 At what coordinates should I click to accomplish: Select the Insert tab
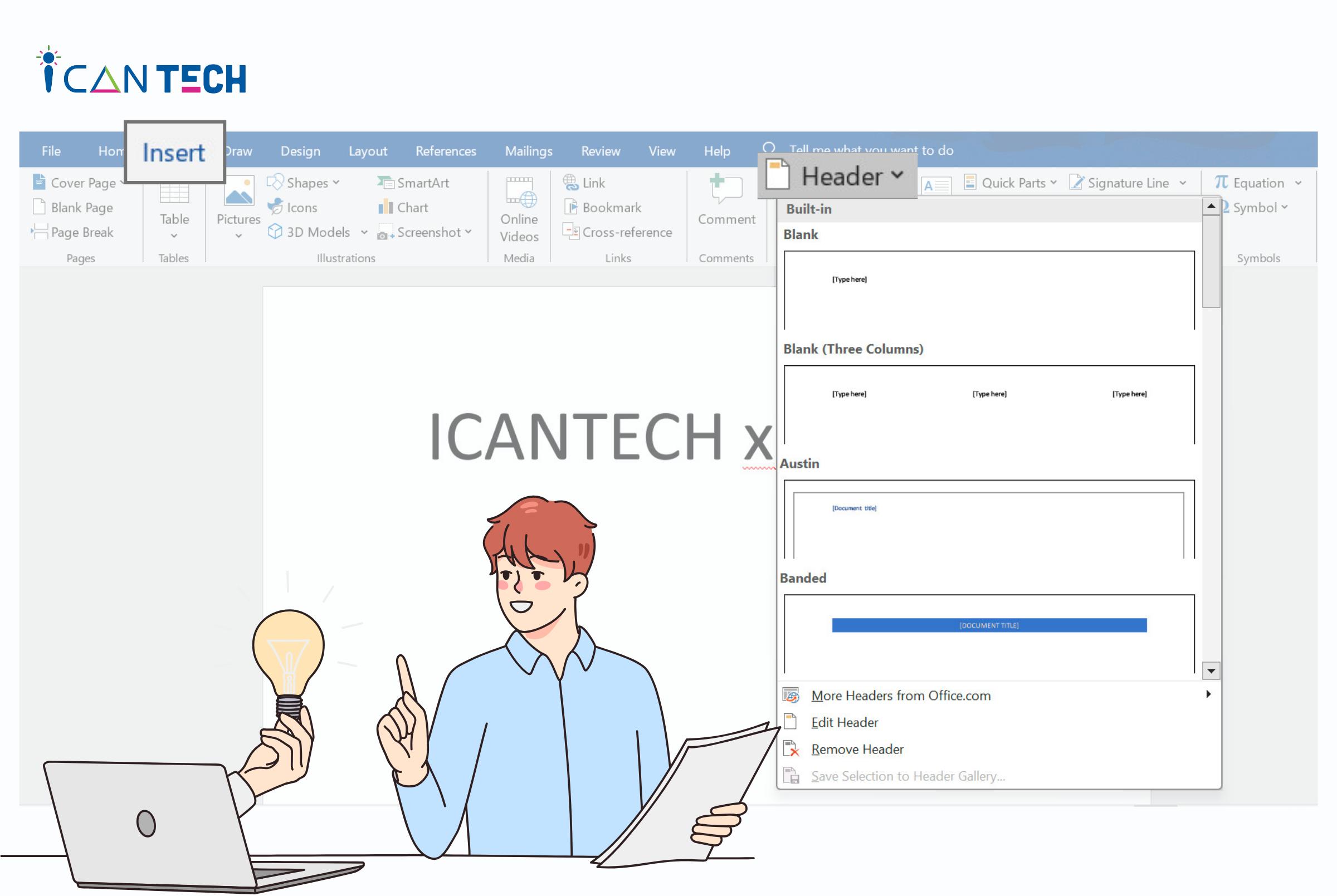tap(174, 152)
